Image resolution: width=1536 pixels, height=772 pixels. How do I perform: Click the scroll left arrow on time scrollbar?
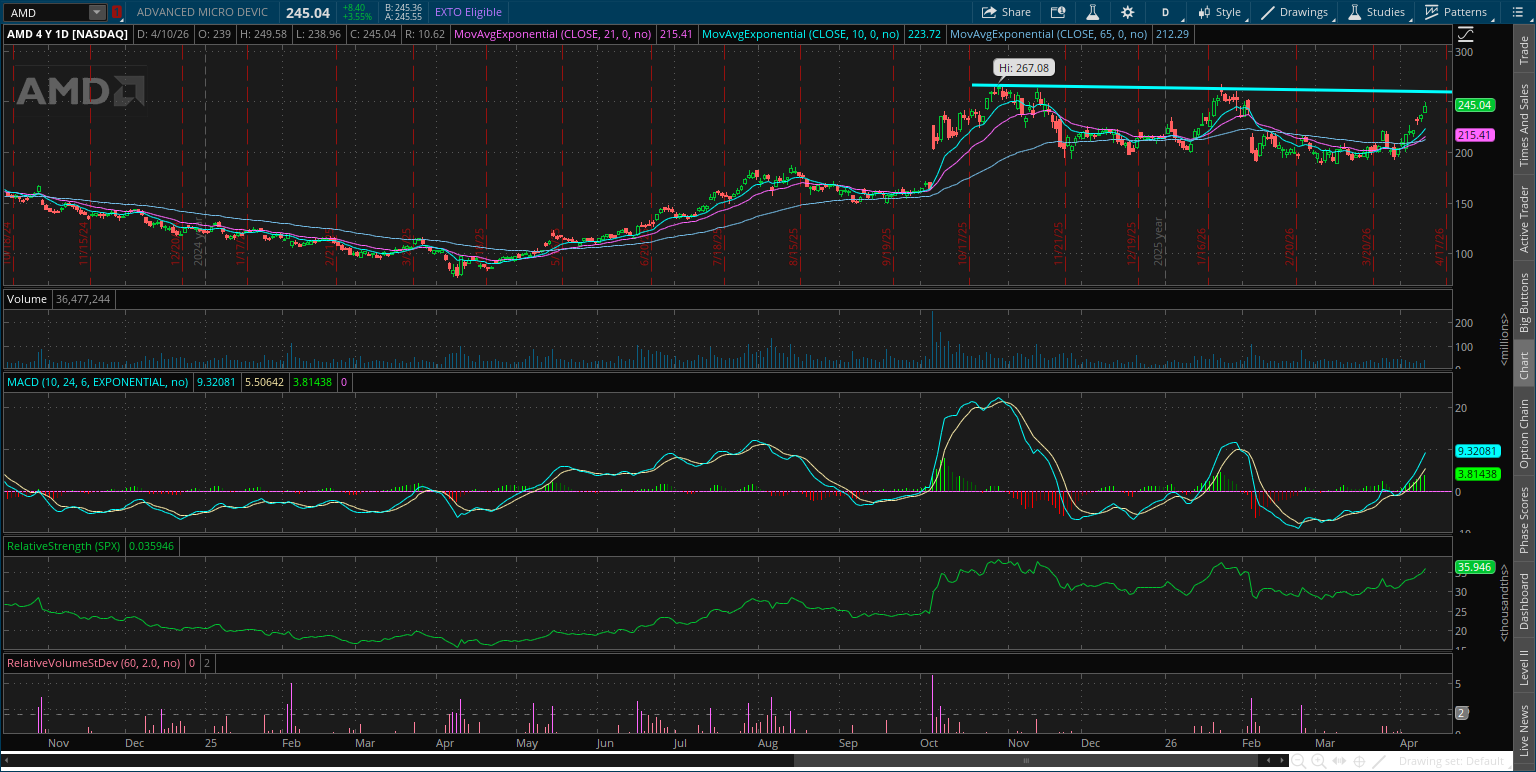click(x=1270, y=761)
